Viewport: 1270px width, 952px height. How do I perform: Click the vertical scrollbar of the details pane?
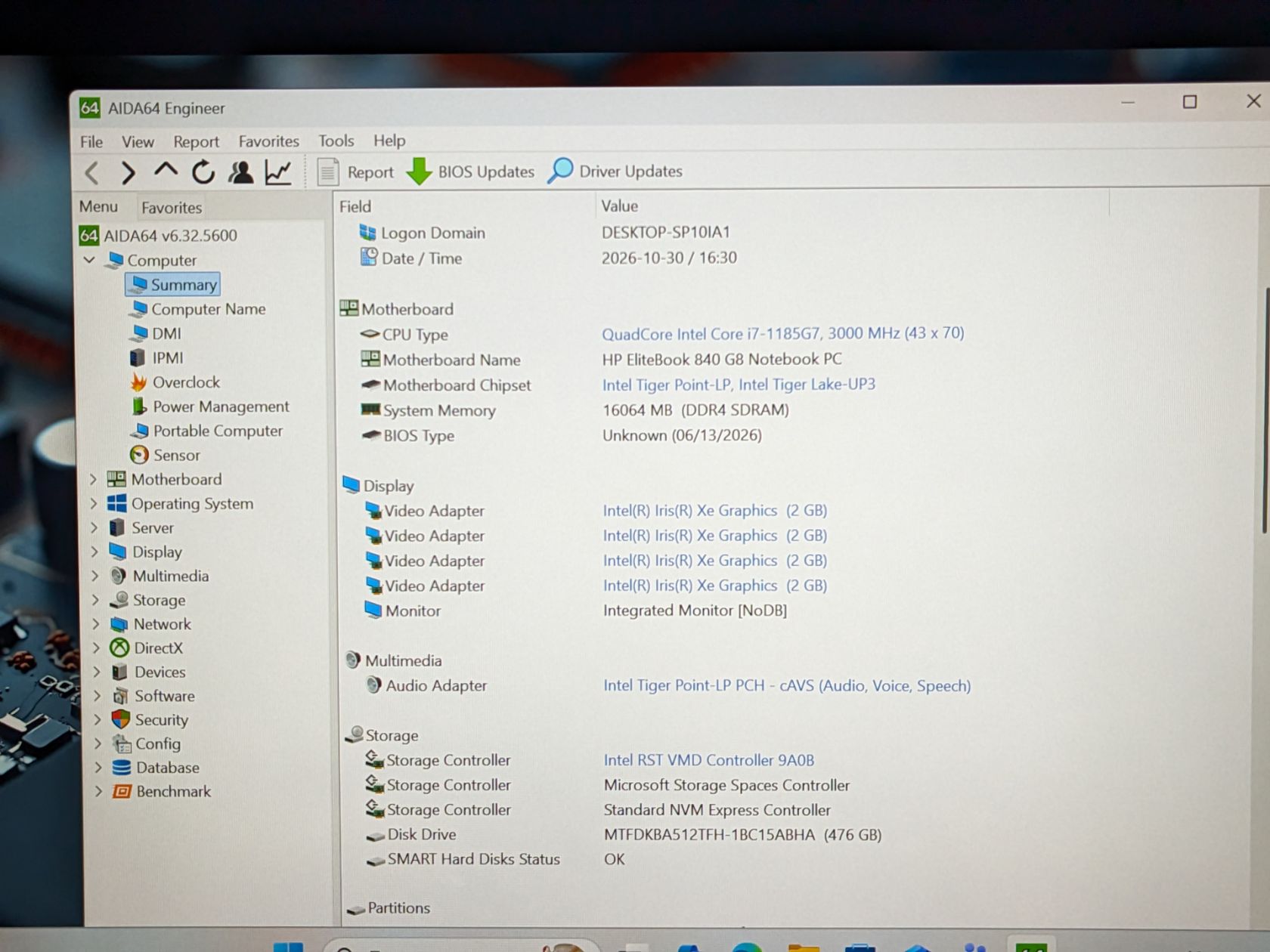tap(1264, 412)
